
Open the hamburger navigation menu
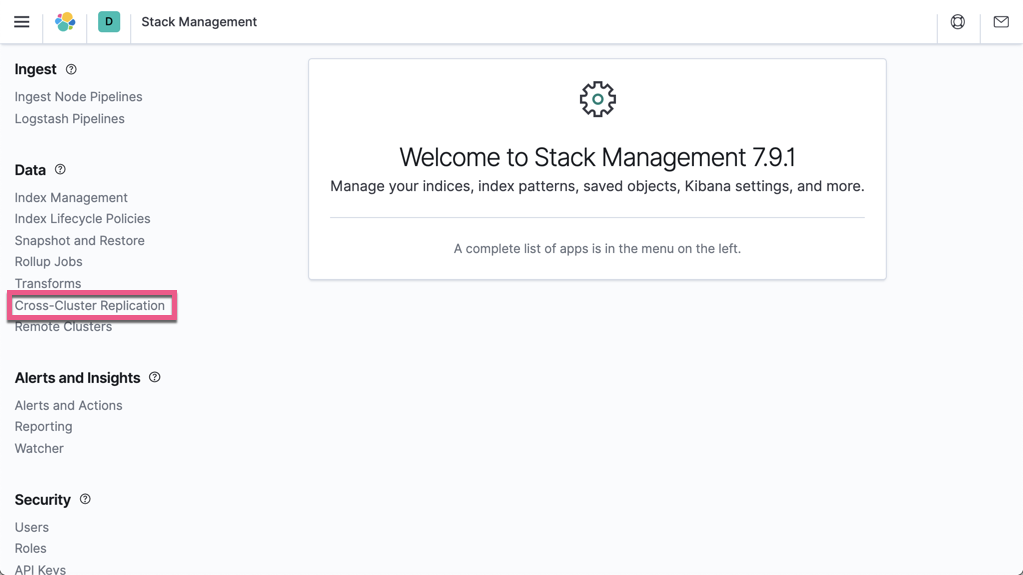click(x=22, y=22)
